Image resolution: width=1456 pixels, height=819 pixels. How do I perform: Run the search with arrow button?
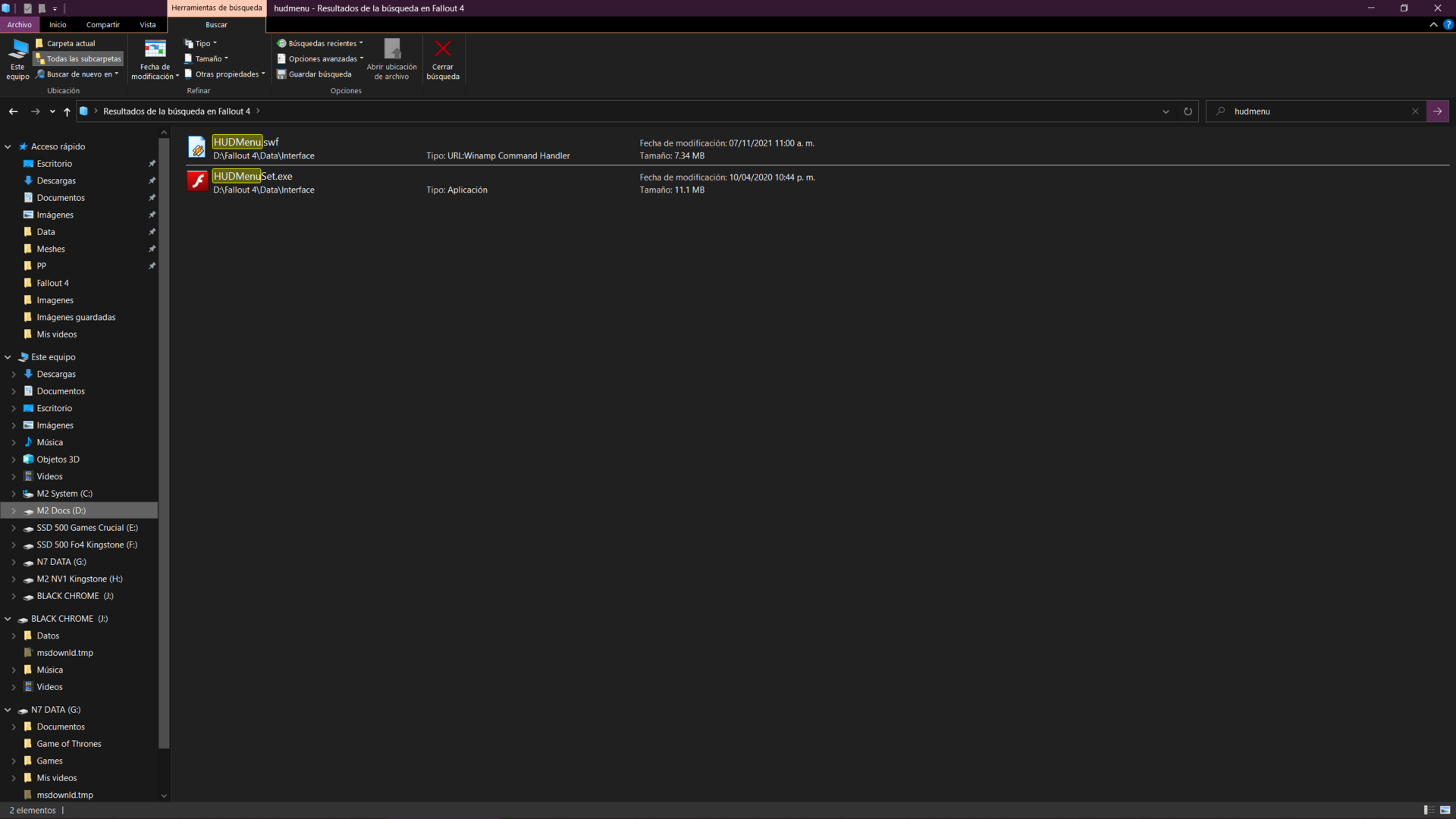1438,111
